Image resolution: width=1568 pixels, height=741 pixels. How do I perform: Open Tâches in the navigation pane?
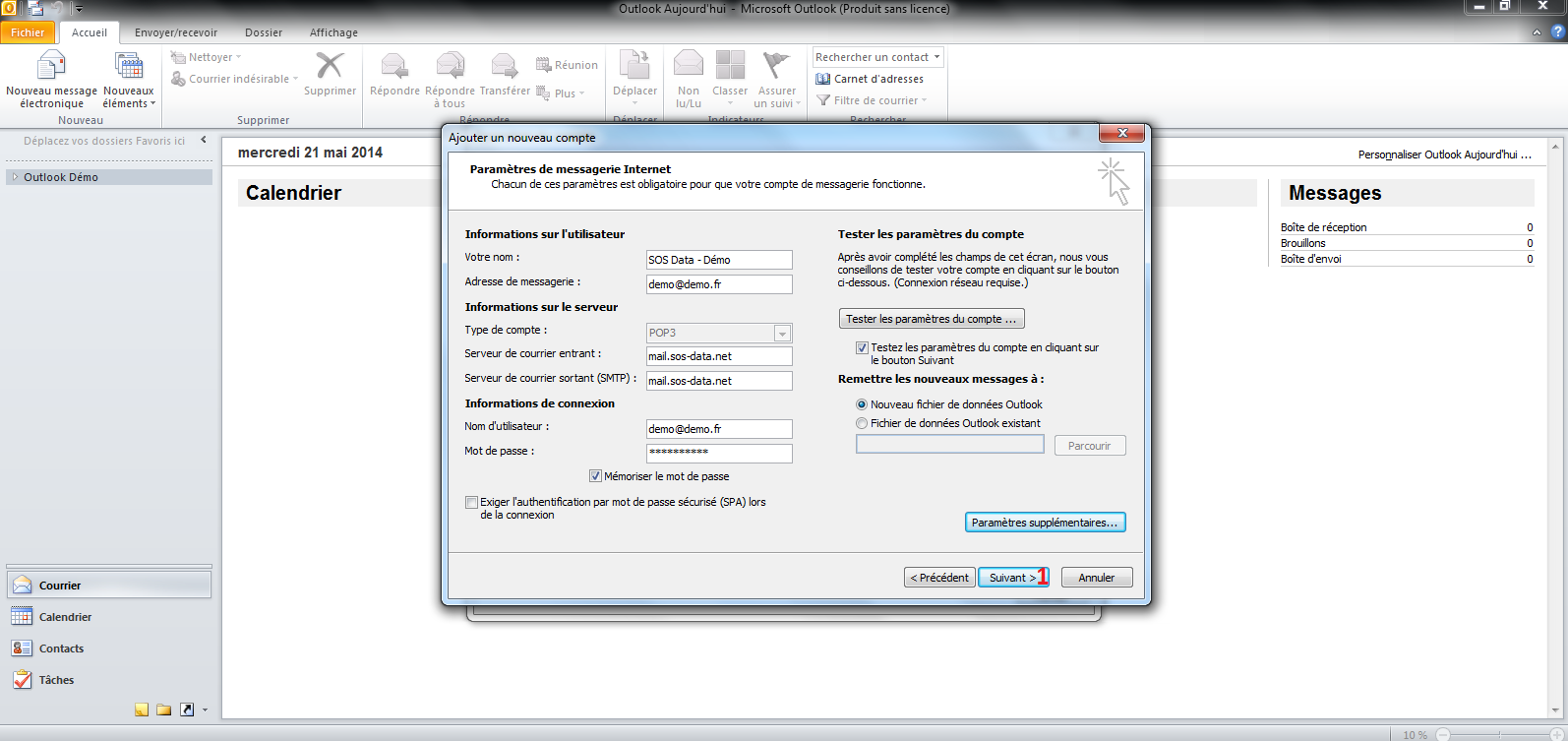(56, 680)
